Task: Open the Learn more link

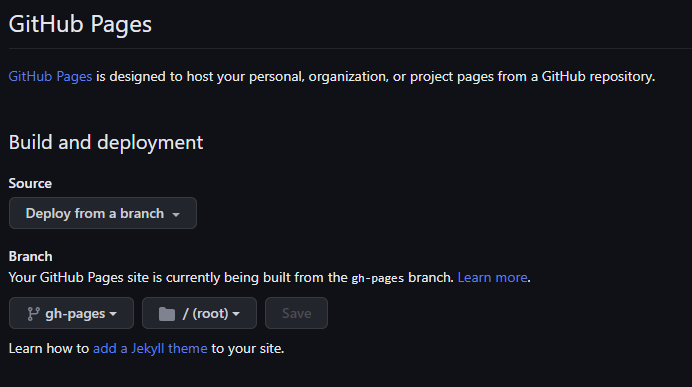Action: pyautogui.click(x=493, y=278)
